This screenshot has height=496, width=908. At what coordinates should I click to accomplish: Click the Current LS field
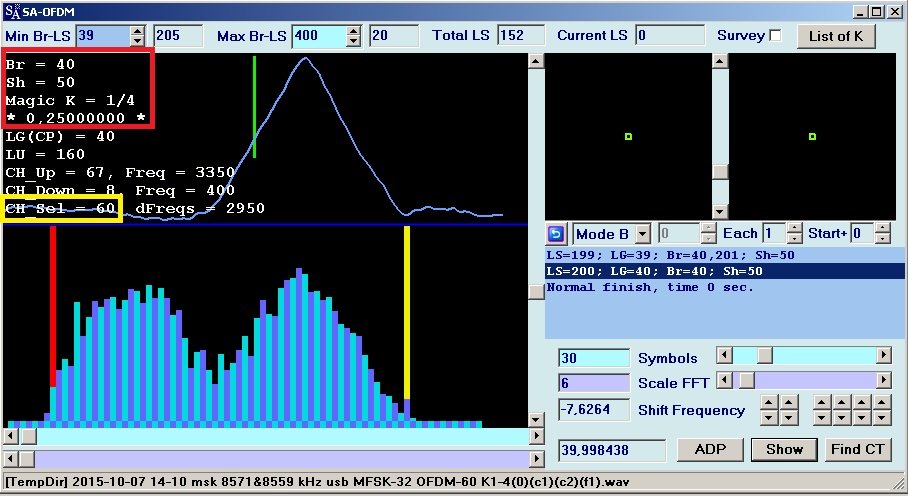[670, 35]
